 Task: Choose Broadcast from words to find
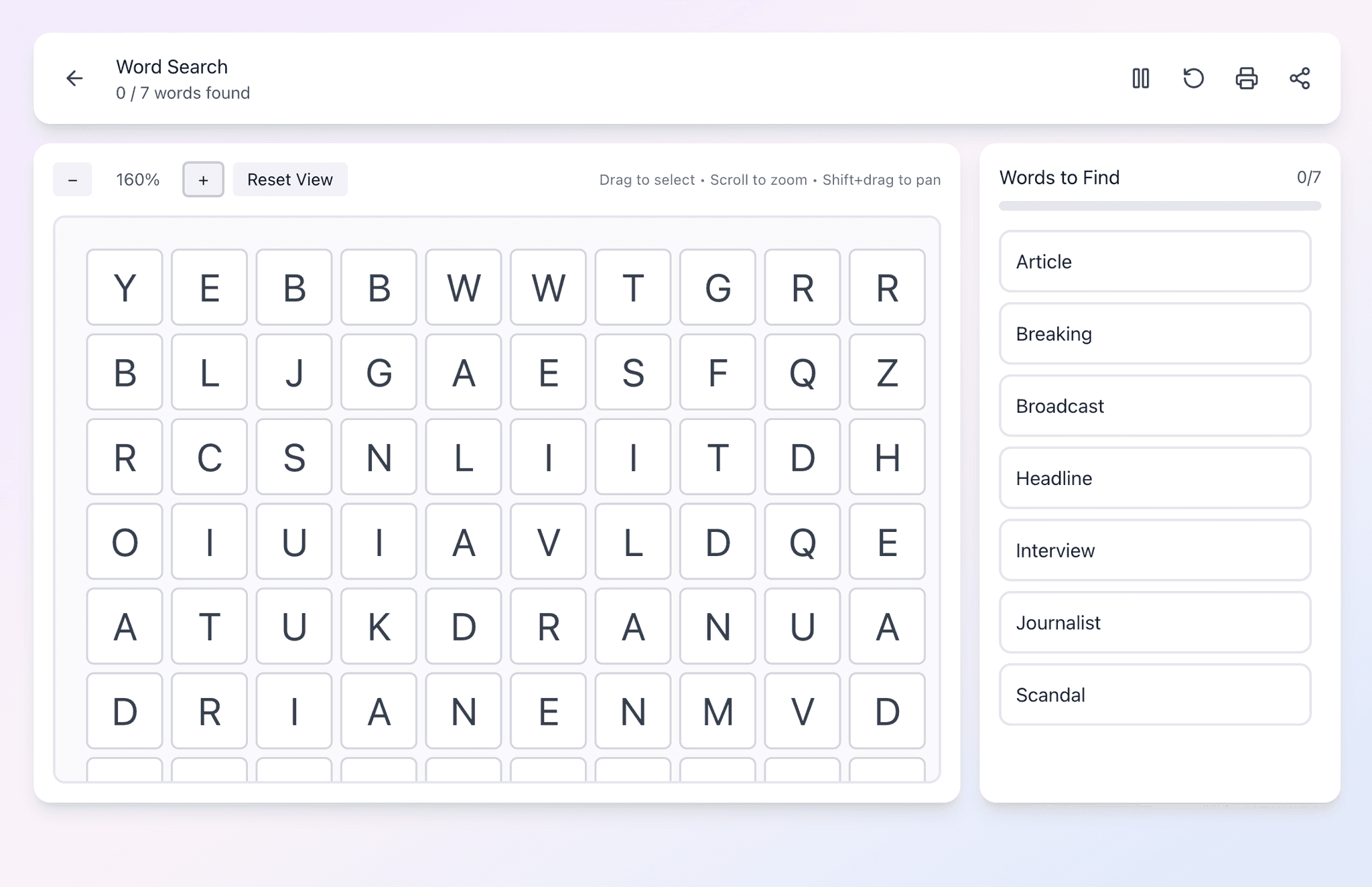click(1154, 406)
